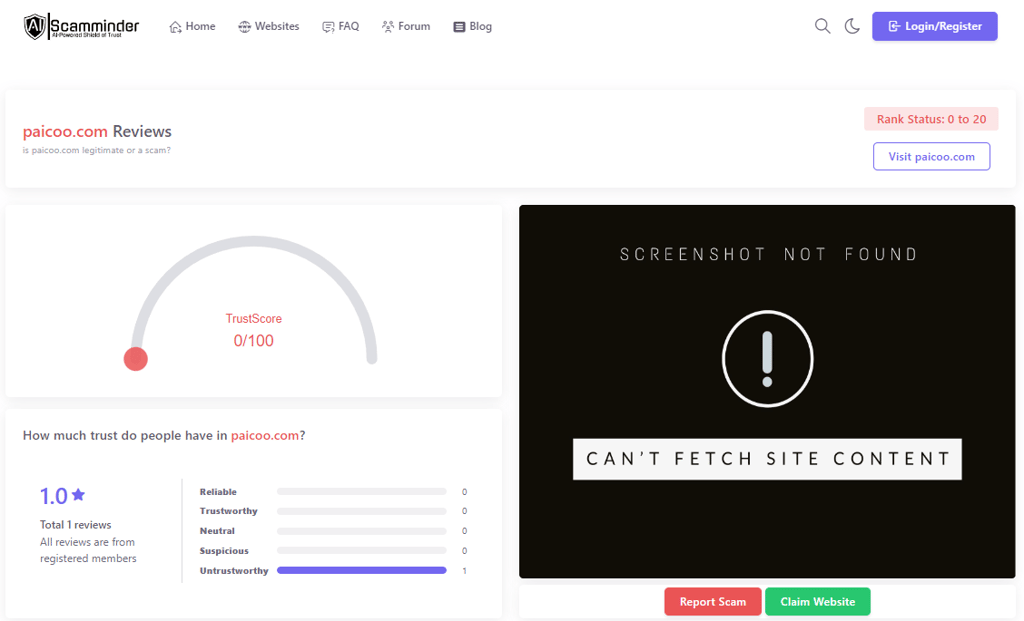Screen dimensions: 1024x621
Task: Click the Rank Status 0 to 20 badge
Action: click(931, 119)
